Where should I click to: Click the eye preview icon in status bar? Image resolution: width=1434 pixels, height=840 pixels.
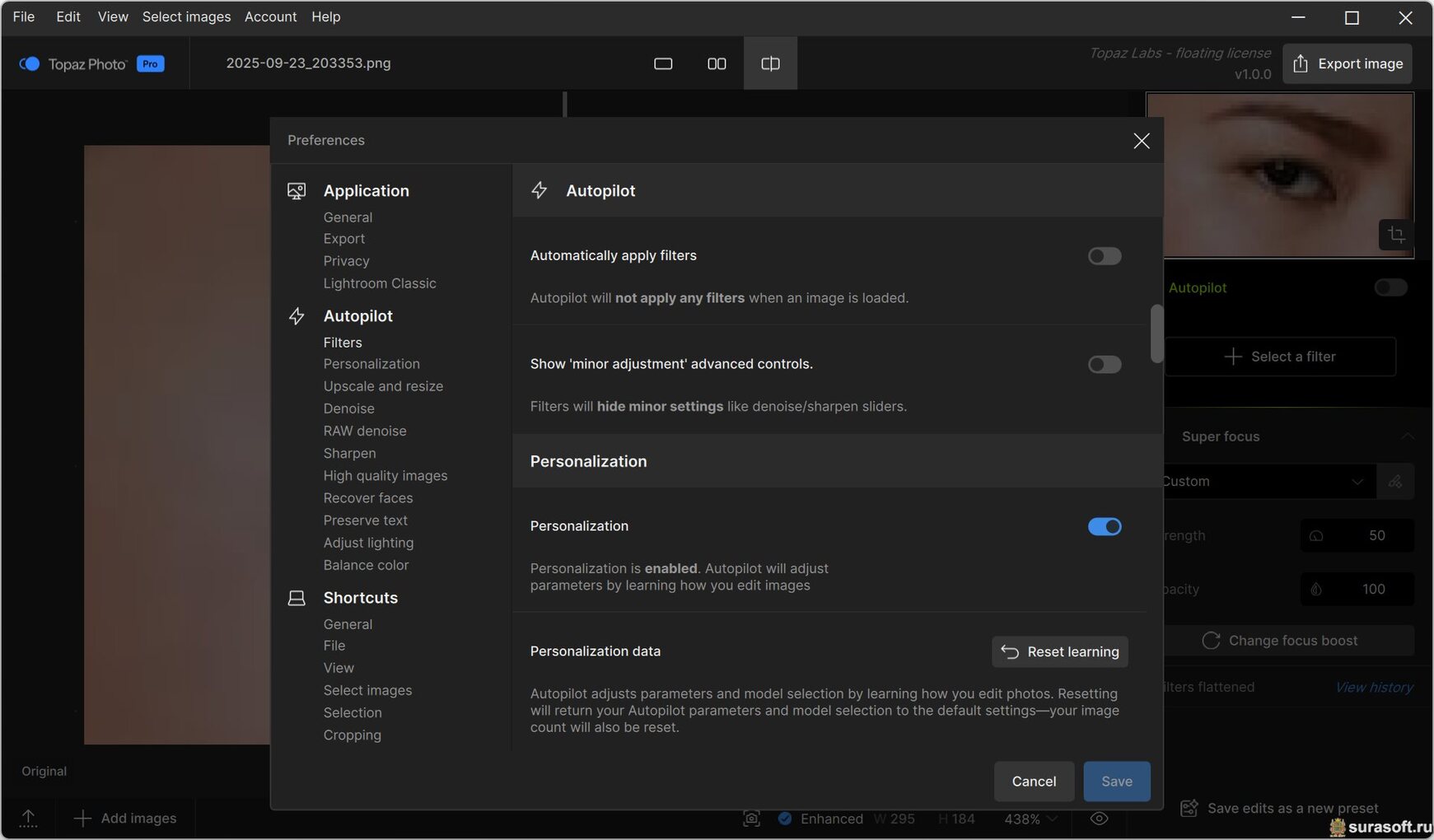1099,819
